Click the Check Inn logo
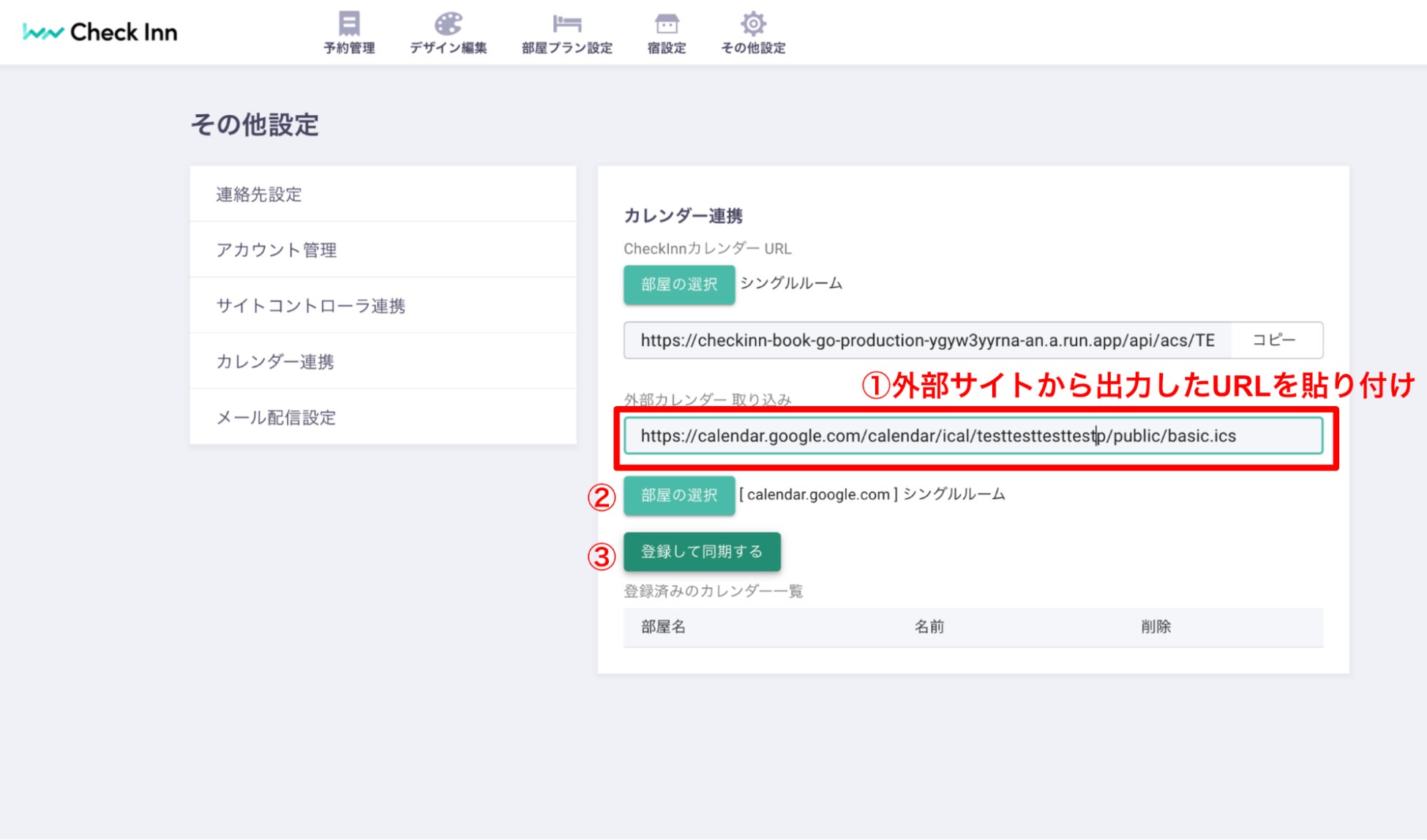This screenshot has height=840, width=1427. [100, 32]
